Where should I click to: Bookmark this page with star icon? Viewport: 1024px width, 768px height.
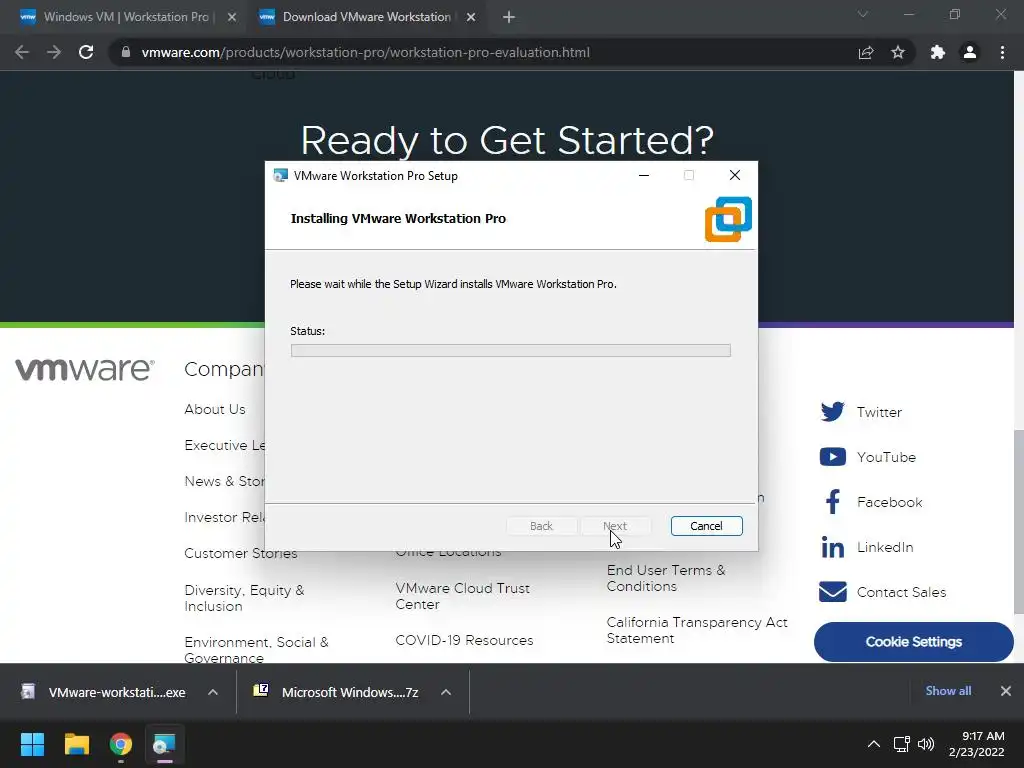tap(898, 52)
